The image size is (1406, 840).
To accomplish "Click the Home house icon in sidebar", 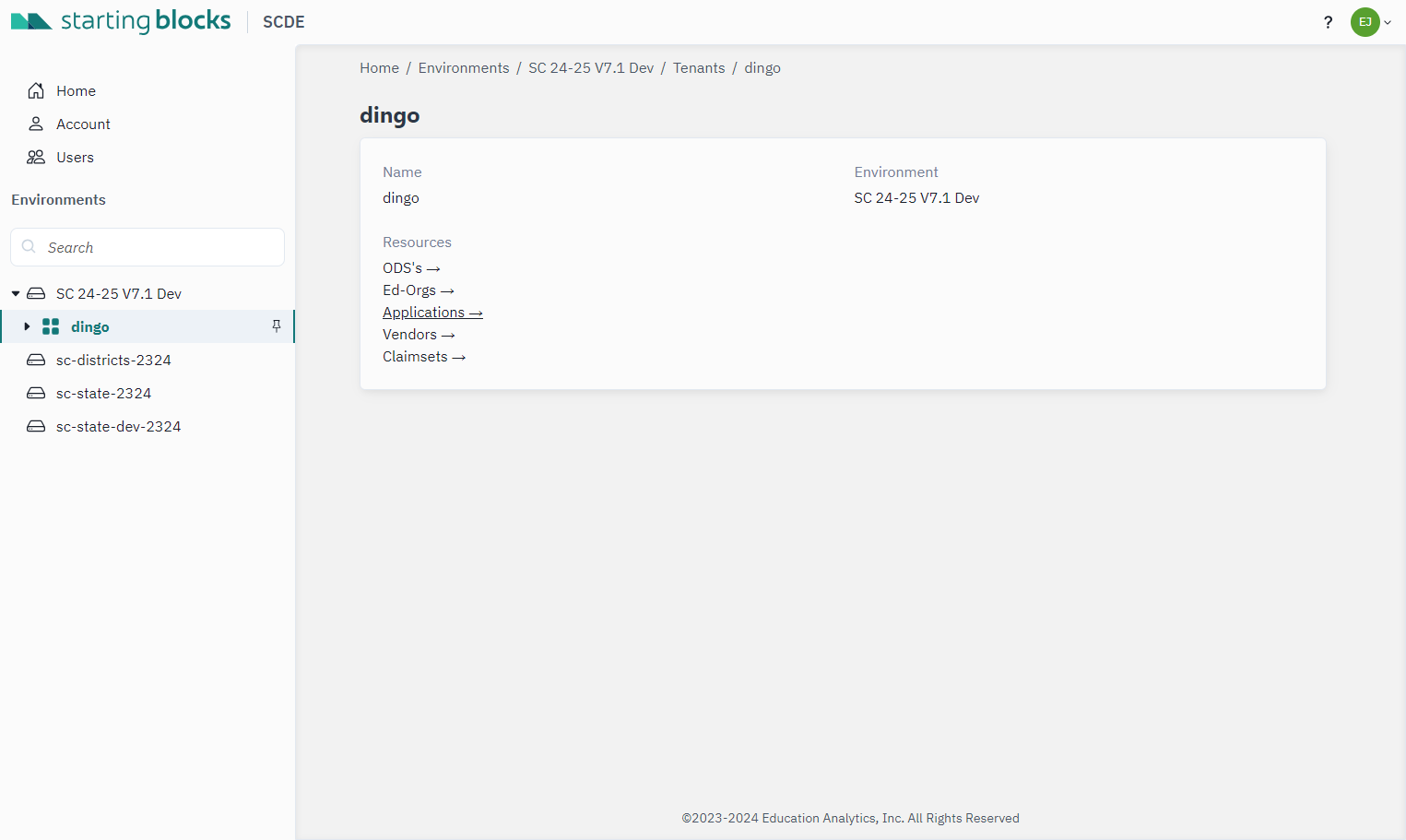I will pyautogui.click(x=36, y=90).
